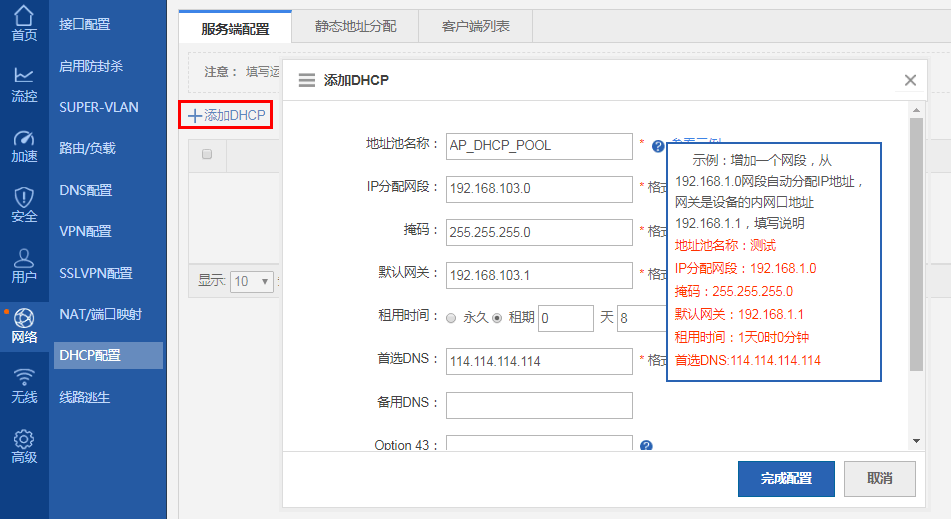Click the 取消 cancel button

pyautogui.click(x=879, y=479)
